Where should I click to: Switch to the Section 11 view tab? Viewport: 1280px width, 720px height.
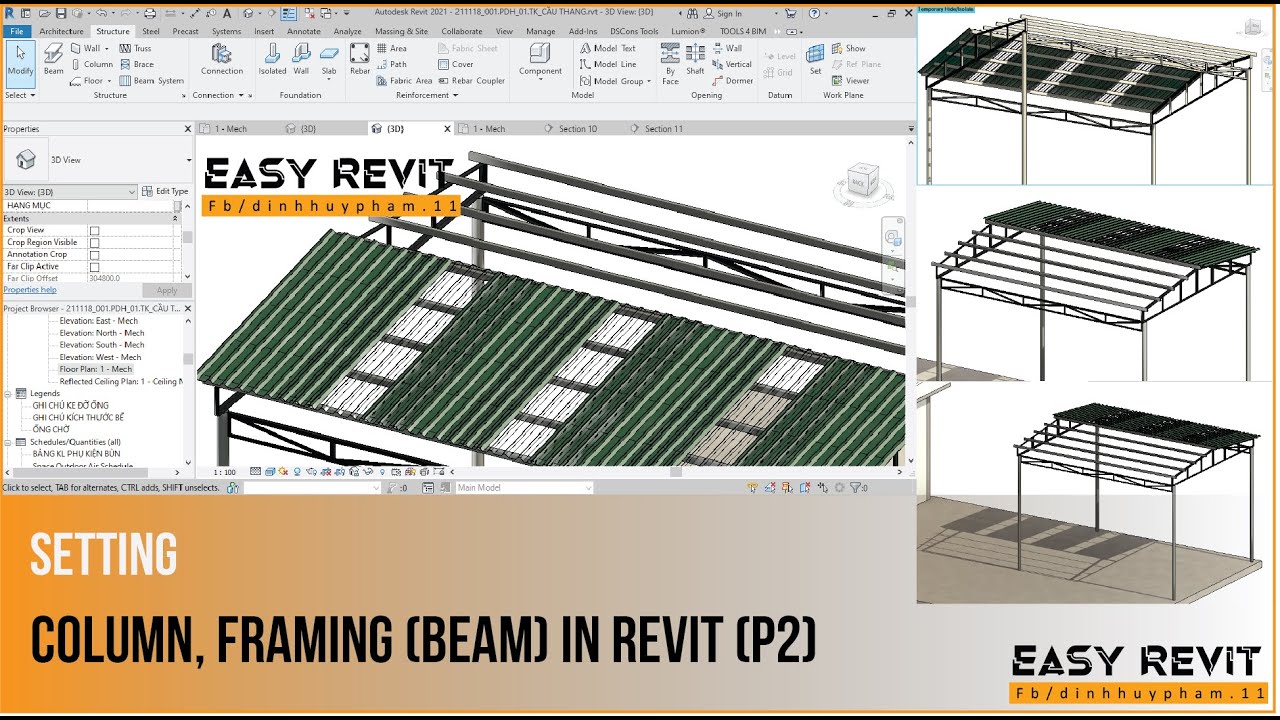click(x=663, y=128)
